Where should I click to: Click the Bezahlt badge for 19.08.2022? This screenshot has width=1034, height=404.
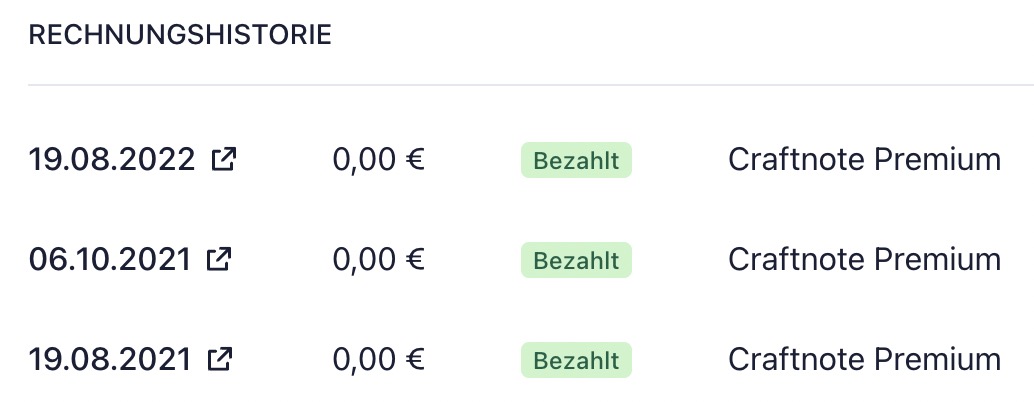(x=576, y=160)
